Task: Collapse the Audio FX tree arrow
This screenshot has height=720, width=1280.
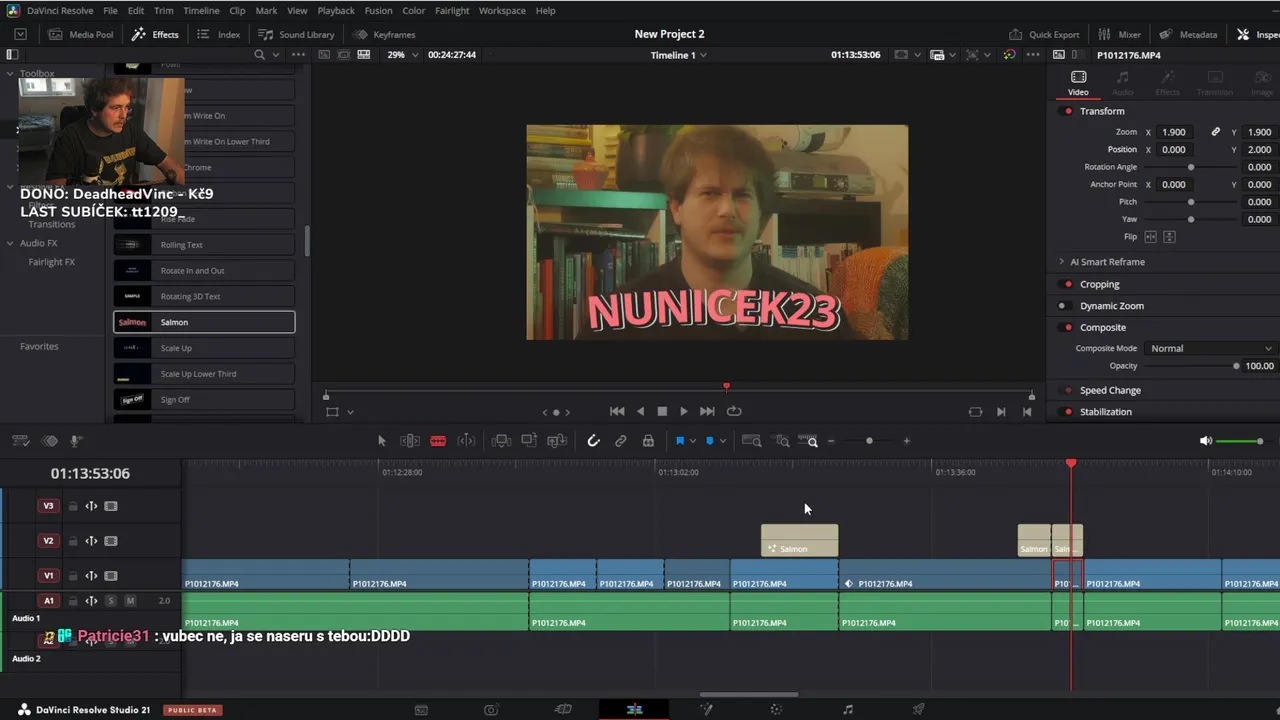Action: [10, 243]
